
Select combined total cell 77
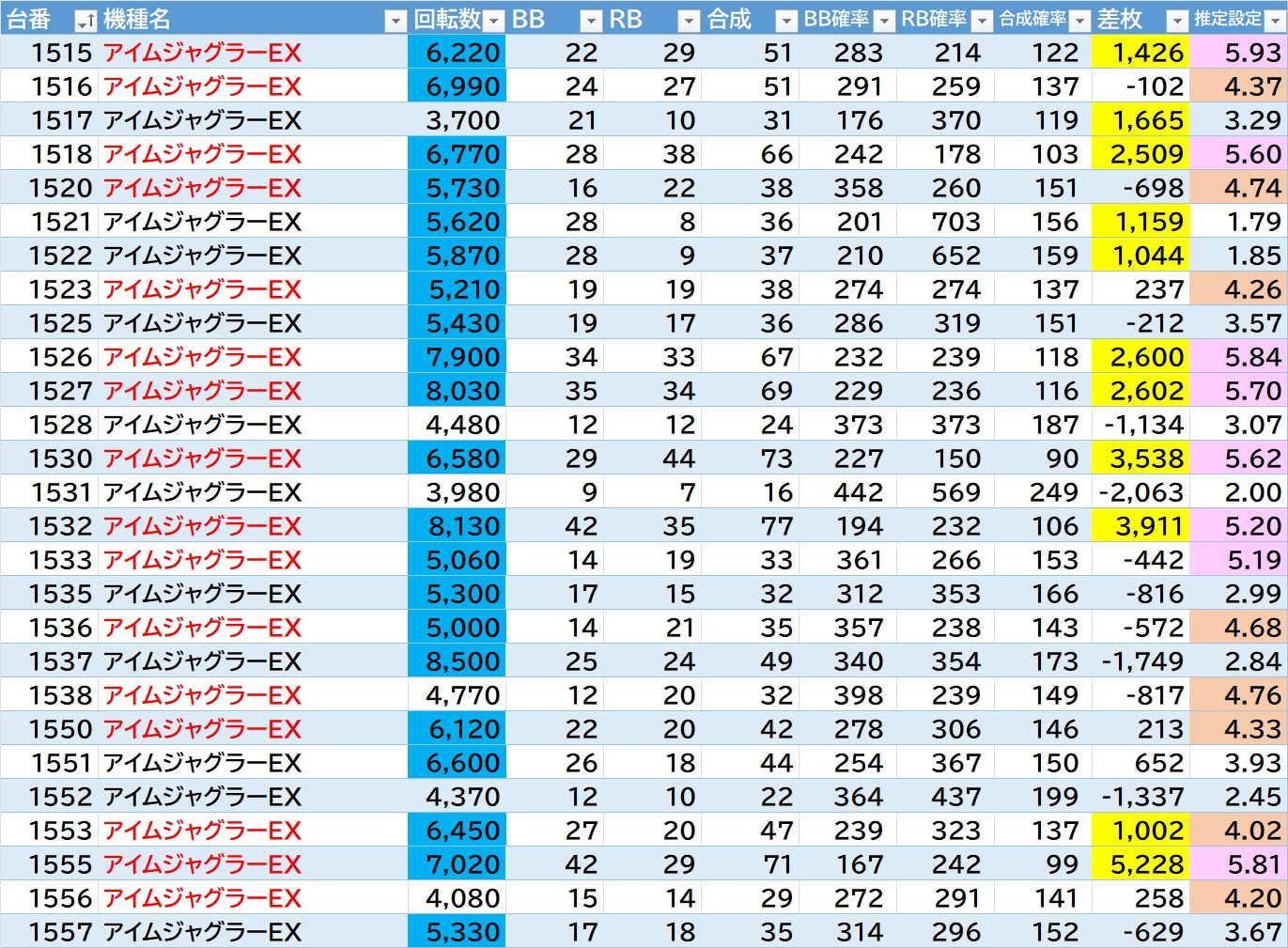pos(750,526)
